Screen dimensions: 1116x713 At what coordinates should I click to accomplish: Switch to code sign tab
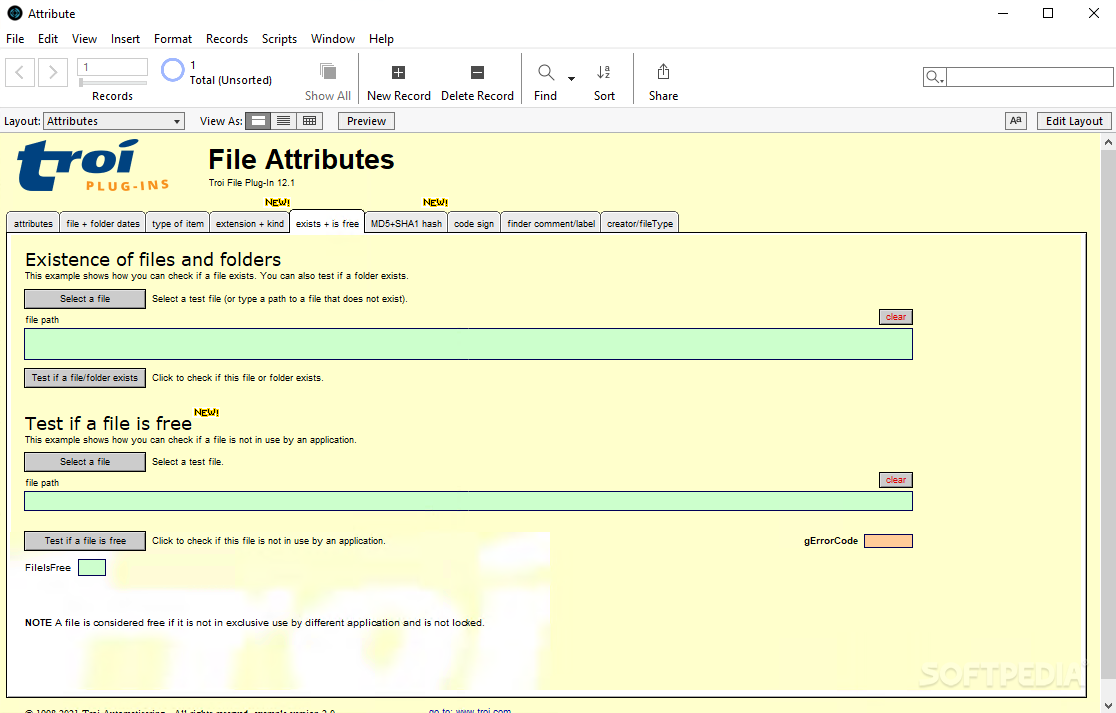[474, 223]
